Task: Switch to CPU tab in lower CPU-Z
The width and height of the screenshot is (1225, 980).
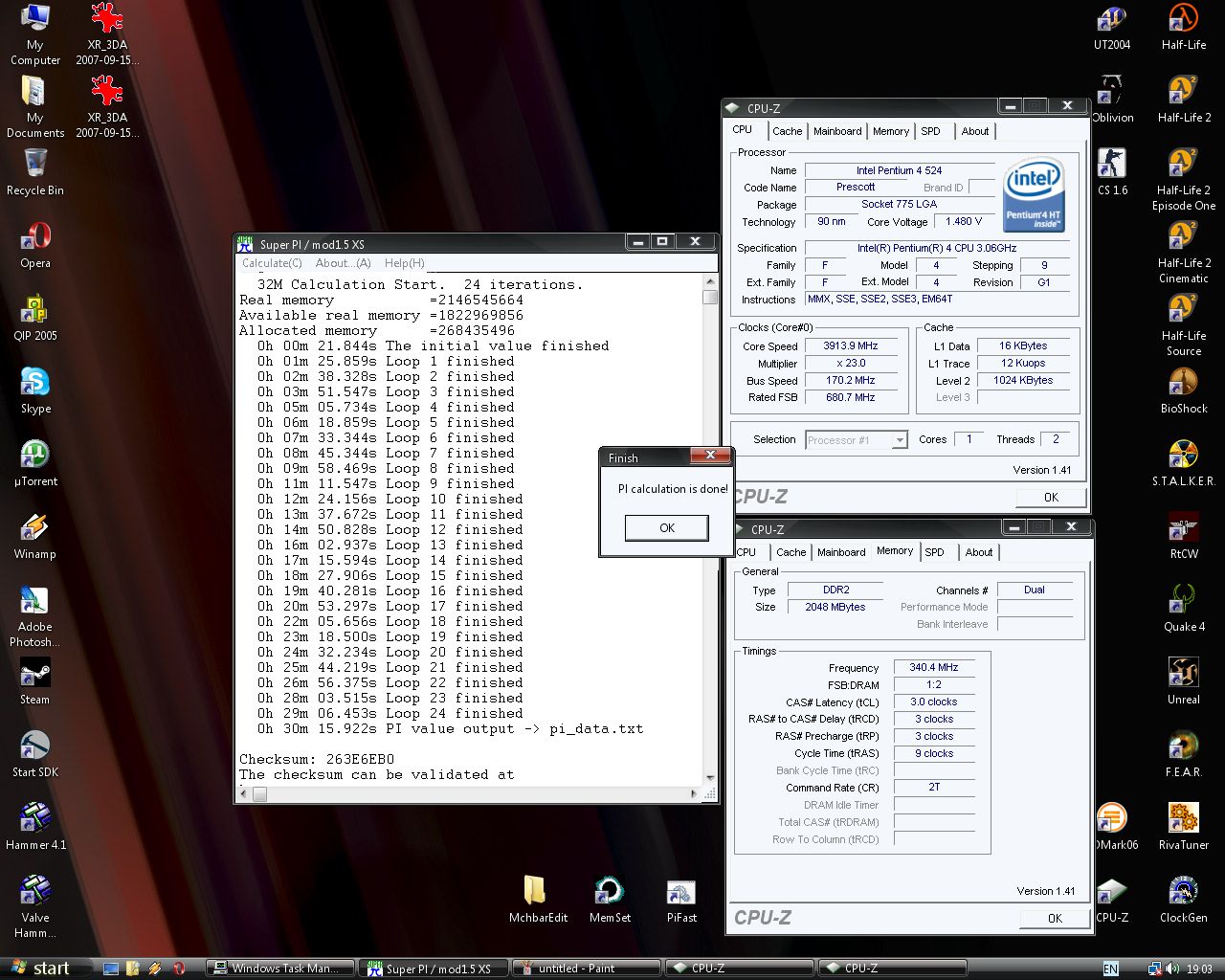Action: (x=746, y=552)
